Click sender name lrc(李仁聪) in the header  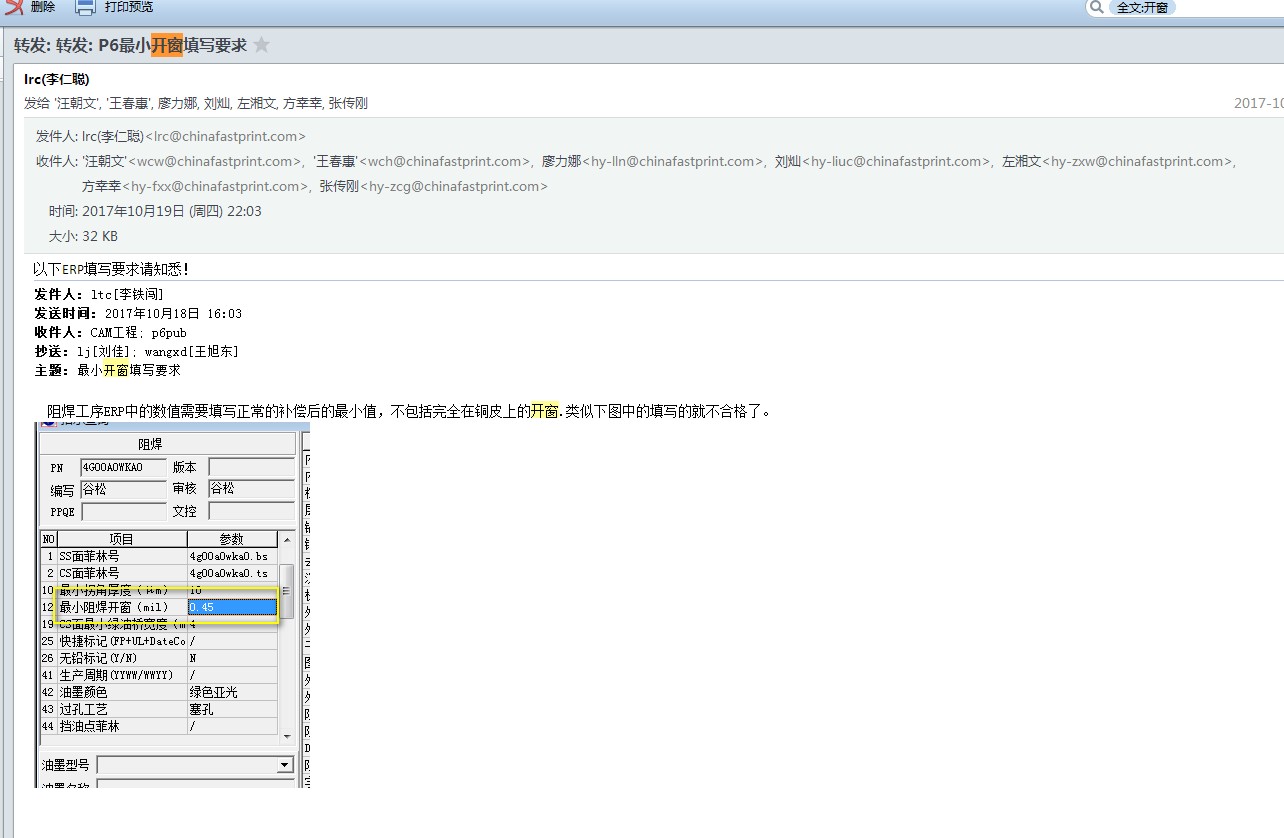coord(57,79)
